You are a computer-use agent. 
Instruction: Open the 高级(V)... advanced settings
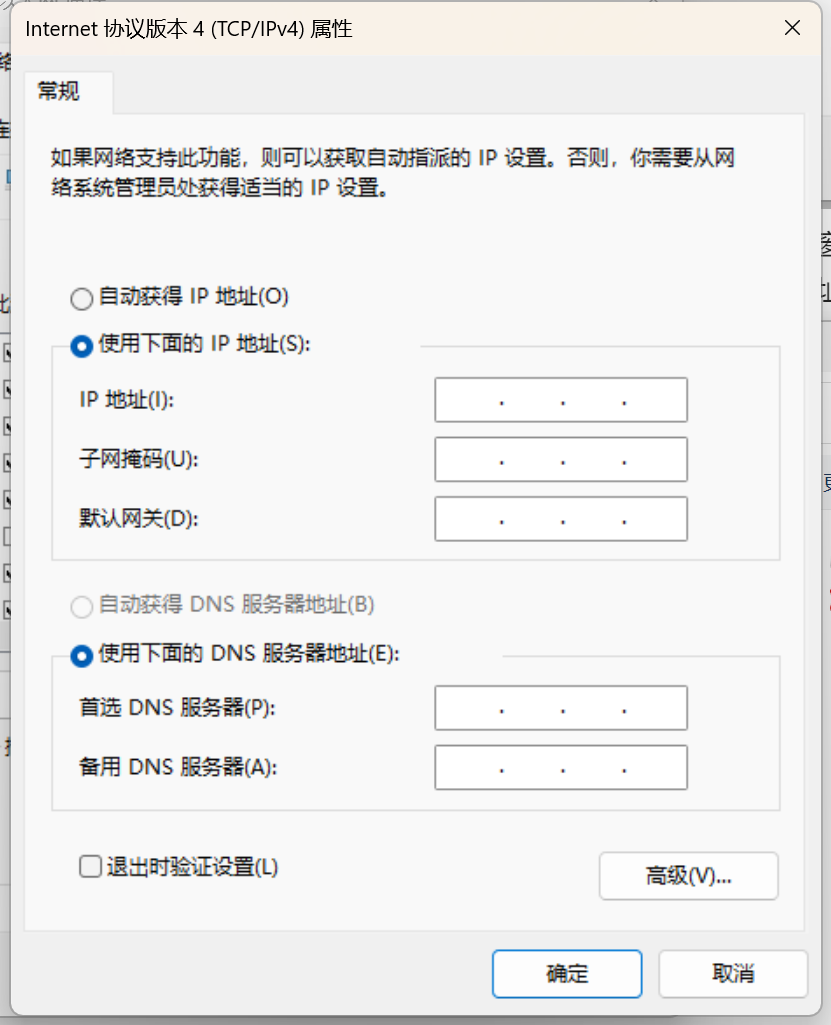click(x=688, y=876)
